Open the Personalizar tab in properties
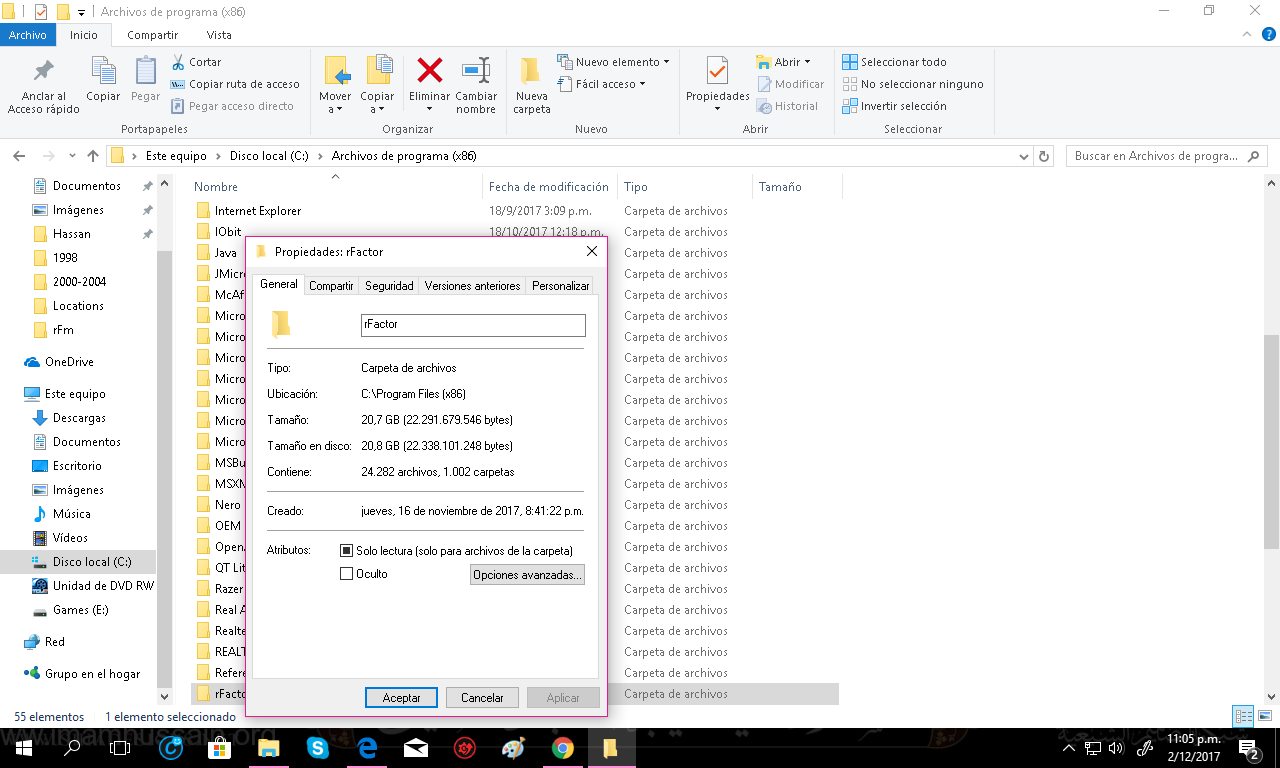 [x=560, y=286]
